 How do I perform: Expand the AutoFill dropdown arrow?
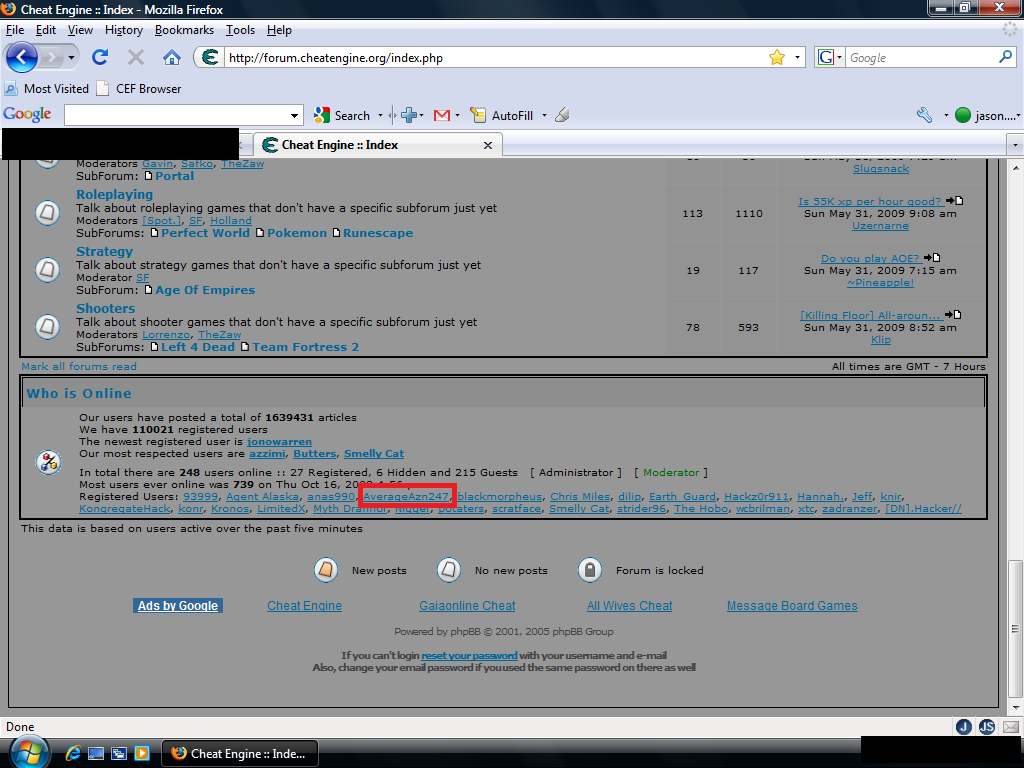click(x=544, y=116)
